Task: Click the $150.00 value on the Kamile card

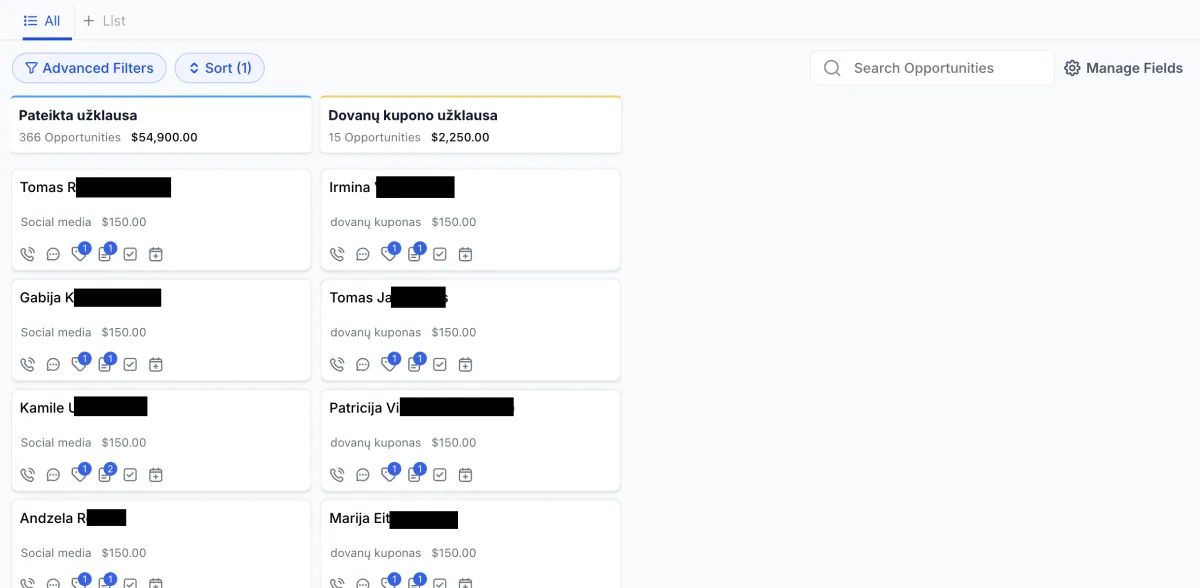Action: (124, 442)
